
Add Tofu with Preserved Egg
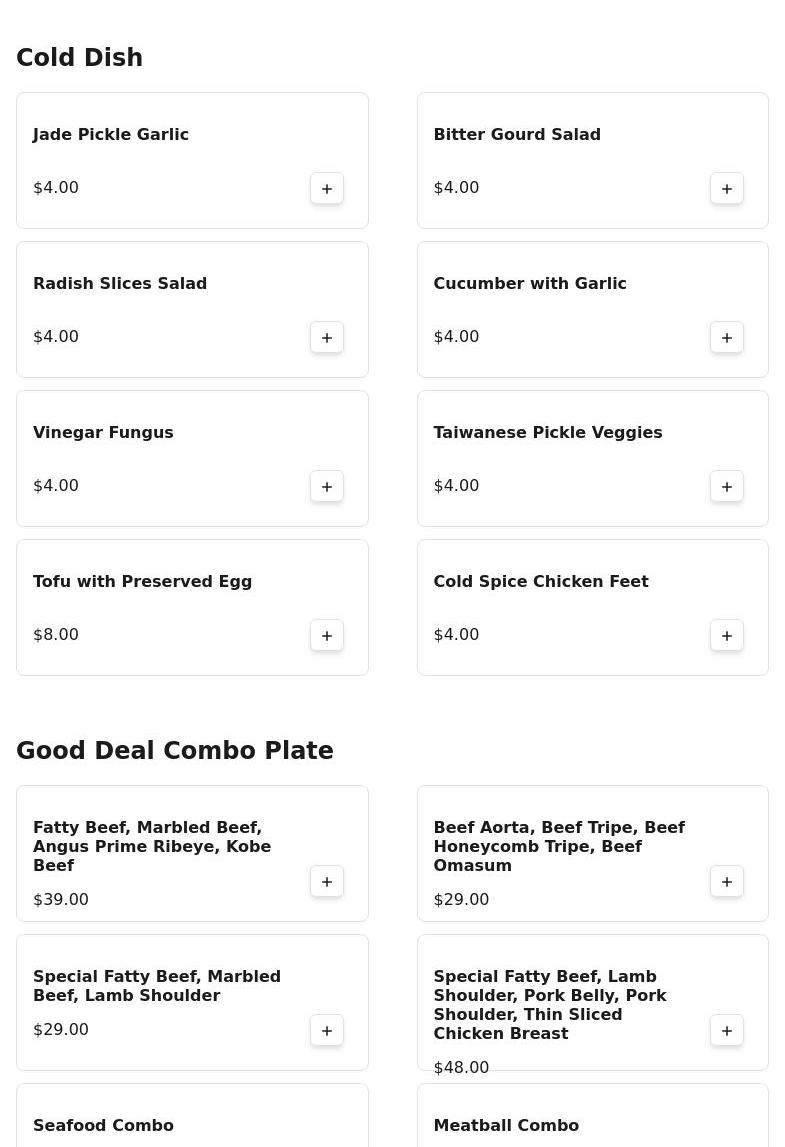[x=327, y=635]
